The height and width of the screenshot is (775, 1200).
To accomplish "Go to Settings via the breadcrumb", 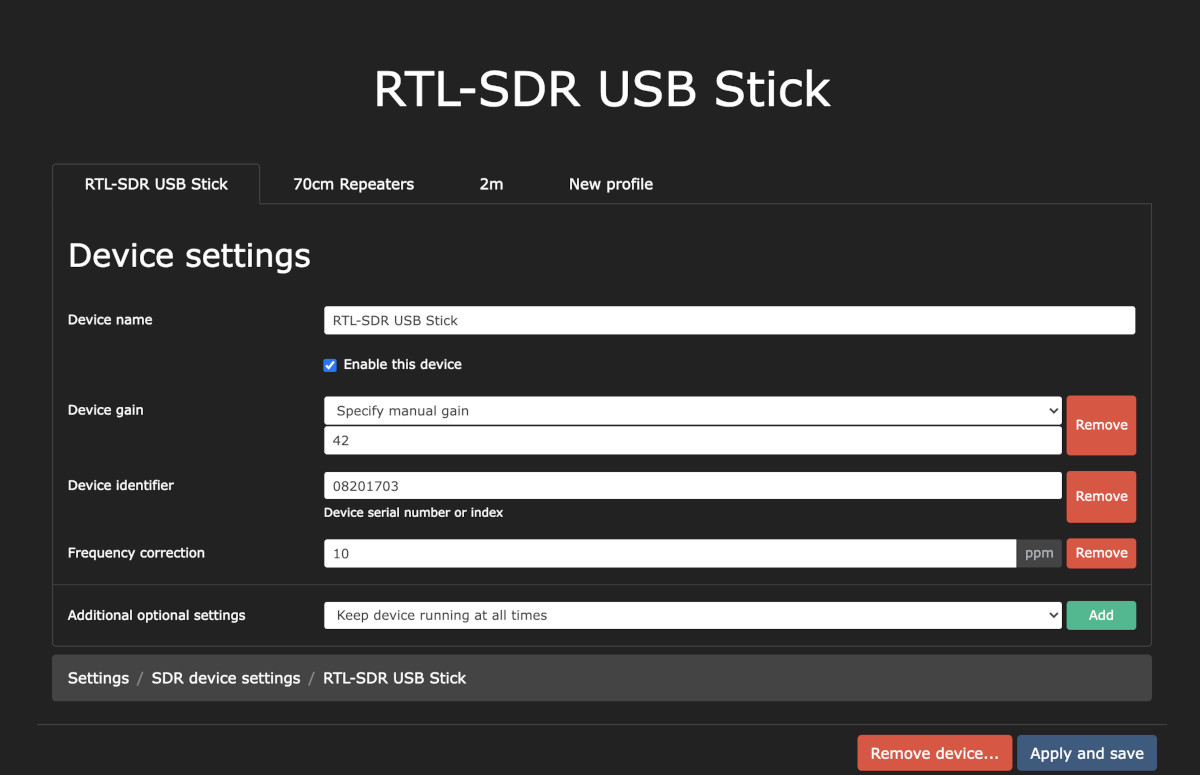I will tap(98, 678).
